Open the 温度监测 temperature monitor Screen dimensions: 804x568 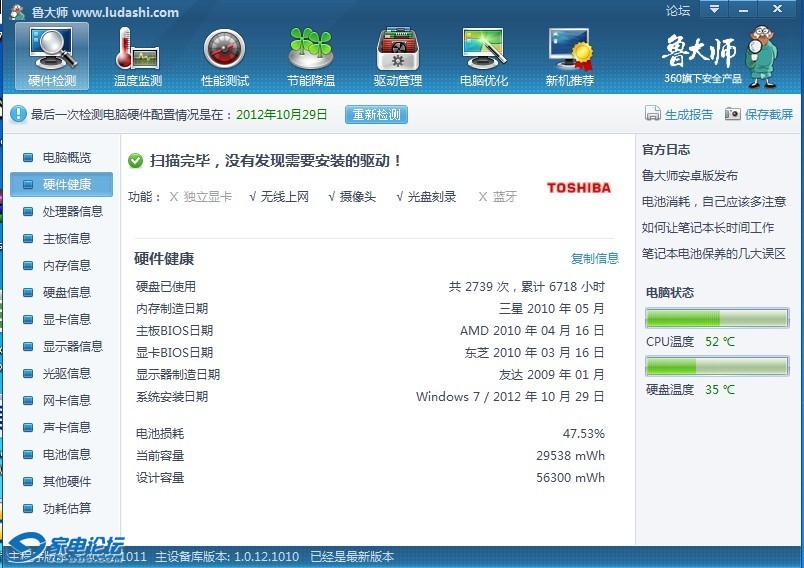point(138,56)
